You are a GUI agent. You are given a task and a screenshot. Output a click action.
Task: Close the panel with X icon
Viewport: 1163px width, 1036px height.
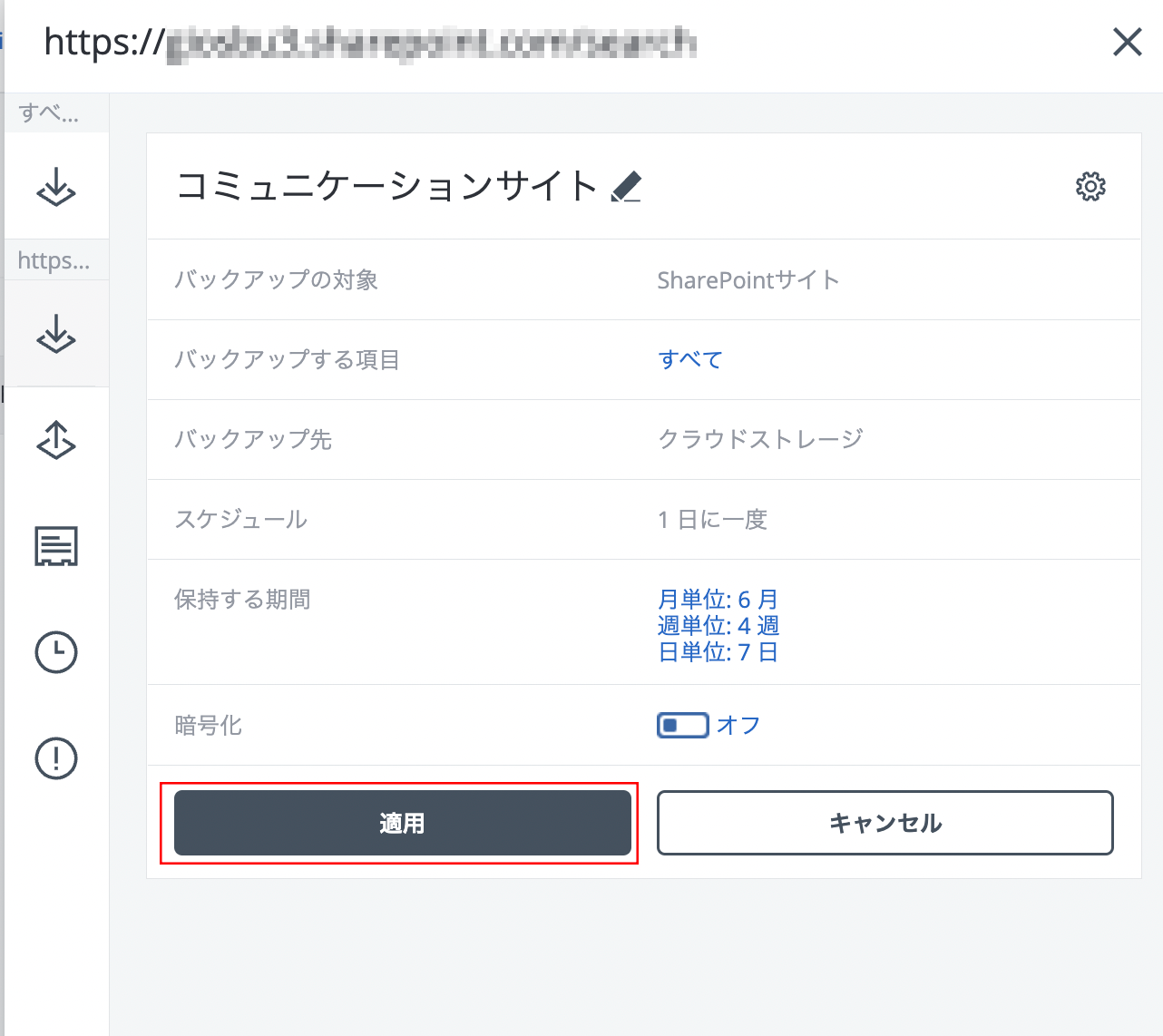pos(1127,42)
